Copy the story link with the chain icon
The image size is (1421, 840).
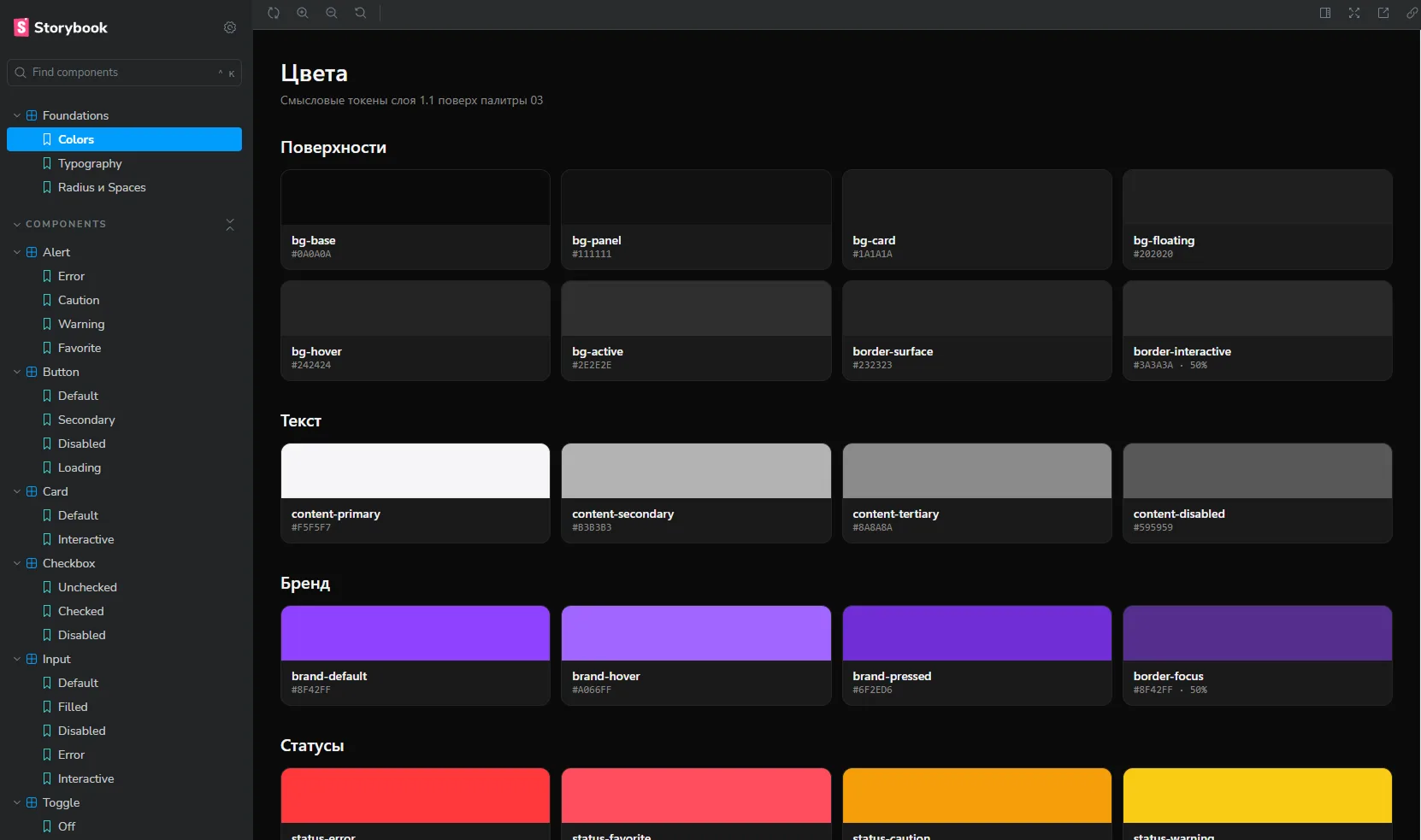coord(1412,13)
